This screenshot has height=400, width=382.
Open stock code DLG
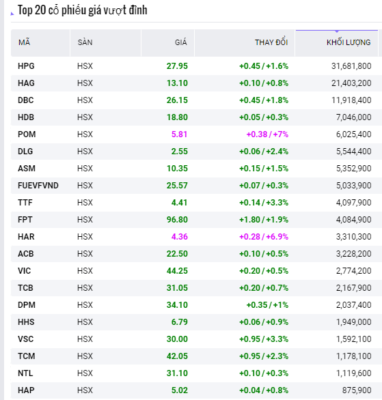[25, 151]
